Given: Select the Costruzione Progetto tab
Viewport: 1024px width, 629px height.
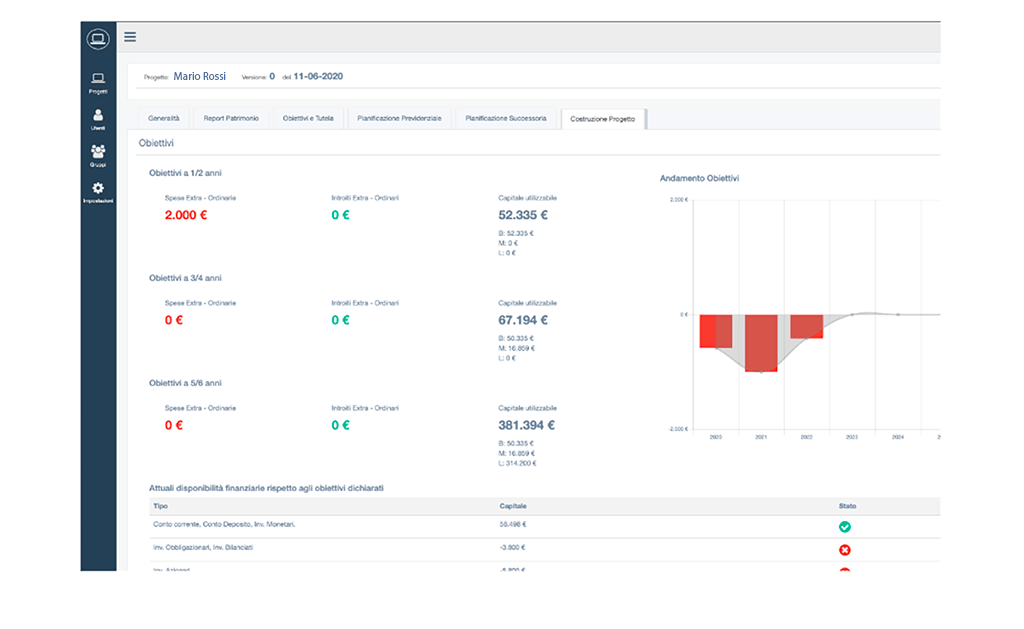Looking at the screenshot, I should pyautogui.click(x=602, y=119).
